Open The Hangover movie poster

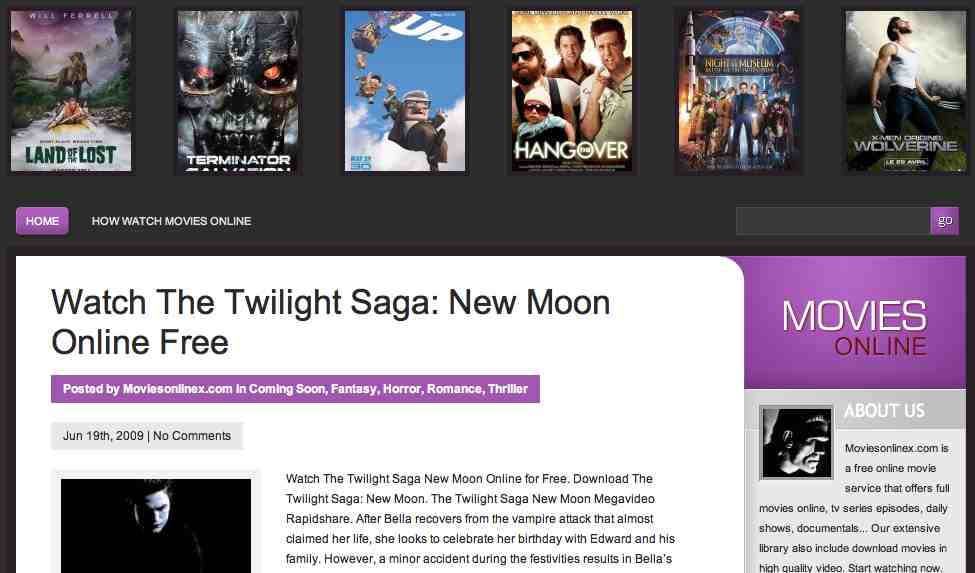click(571, 91)
